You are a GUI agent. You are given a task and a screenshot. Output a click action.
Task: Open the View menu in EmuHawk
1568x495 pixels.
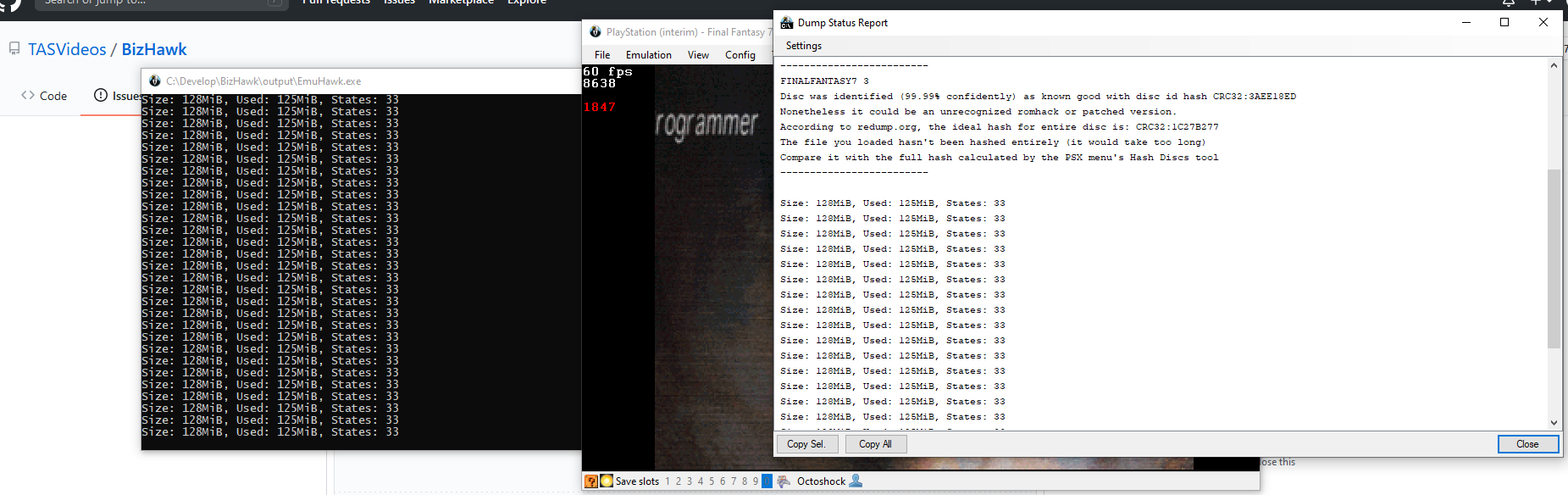point(698,55)
